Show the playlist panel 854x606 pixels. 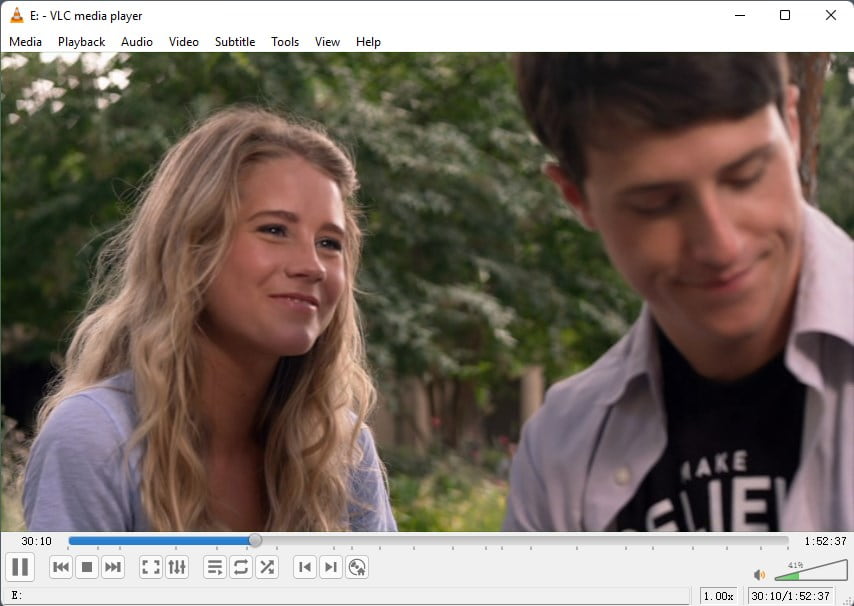click(215, 567)
